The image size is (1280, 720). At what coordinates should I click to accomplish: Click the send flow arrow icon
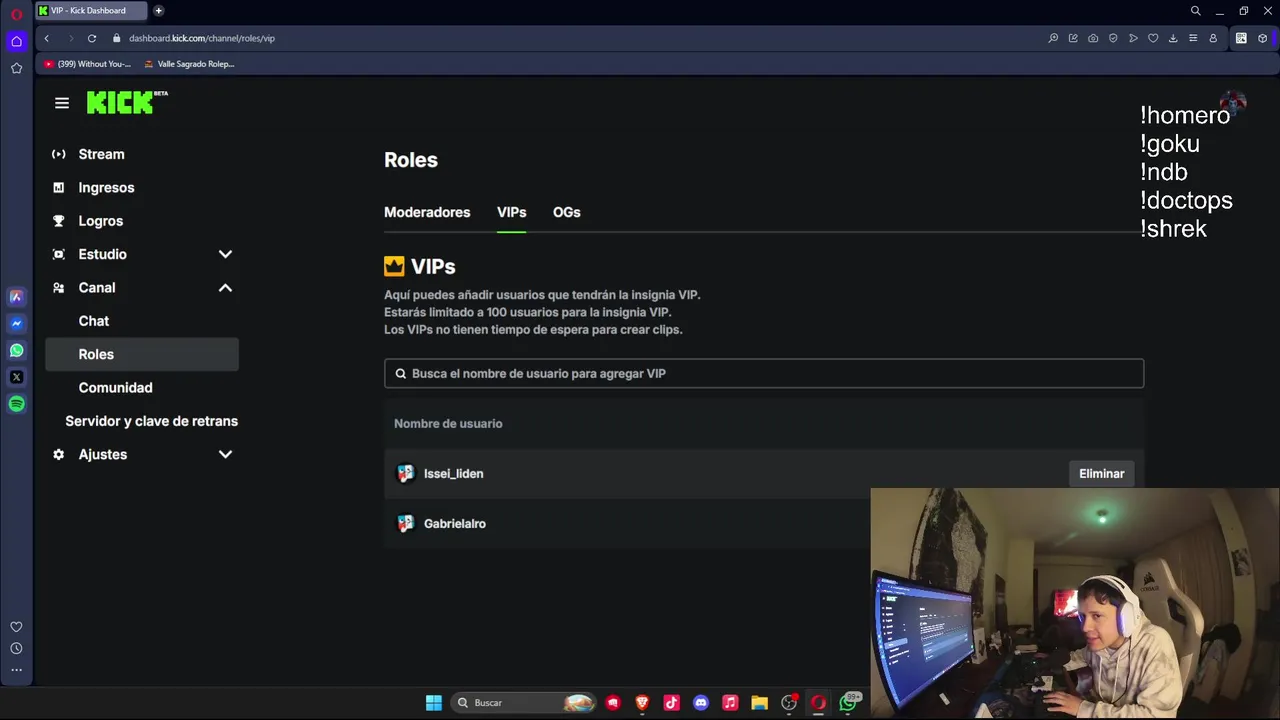pos(1133,38)
